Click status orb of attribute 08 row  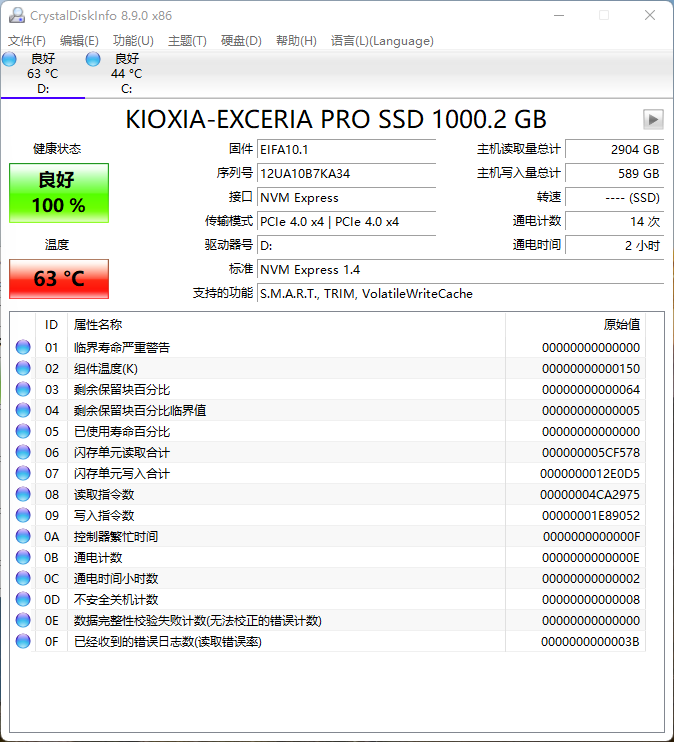(23, 494)
